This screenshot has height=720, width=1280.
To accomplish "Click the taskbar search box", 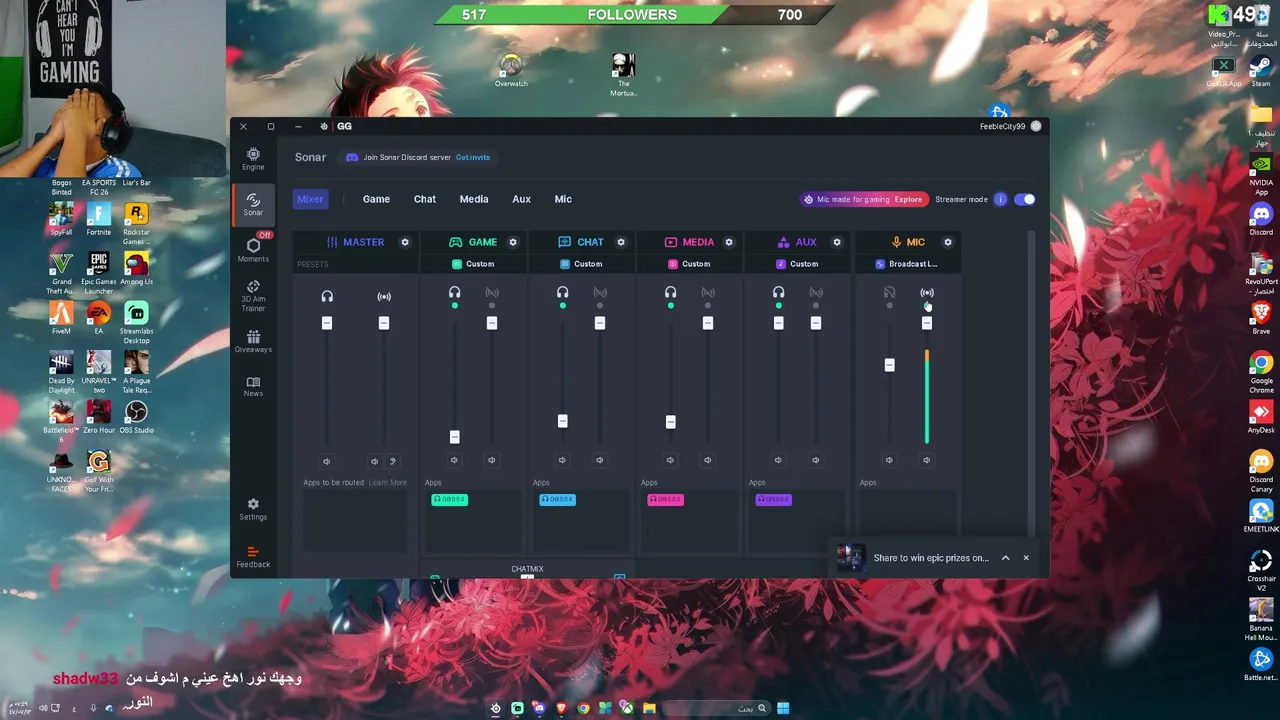I will pos(716,708).
